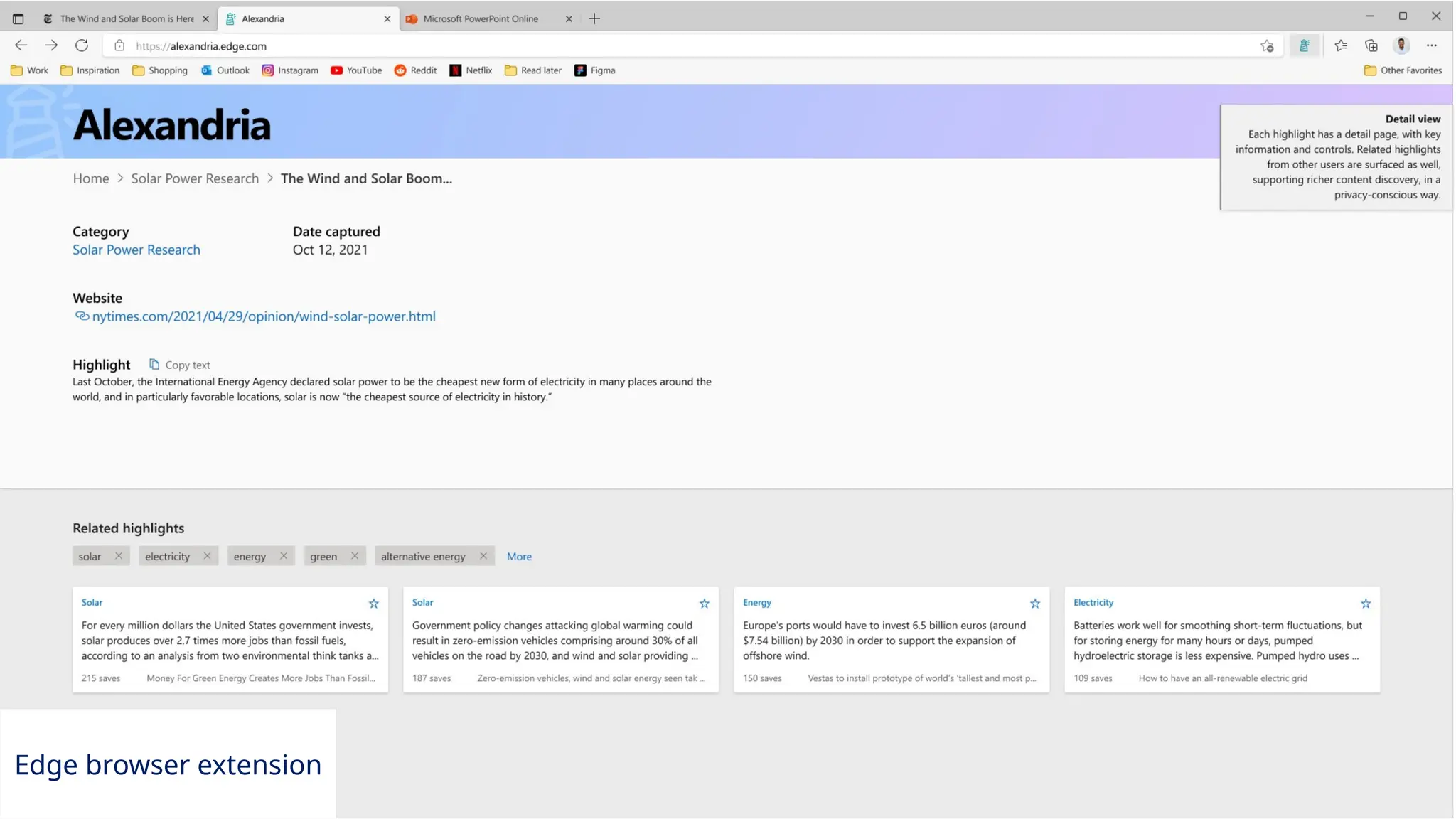
Task: Open Settings and more ellipsis menu
Action: click(x=1431, y=45)
